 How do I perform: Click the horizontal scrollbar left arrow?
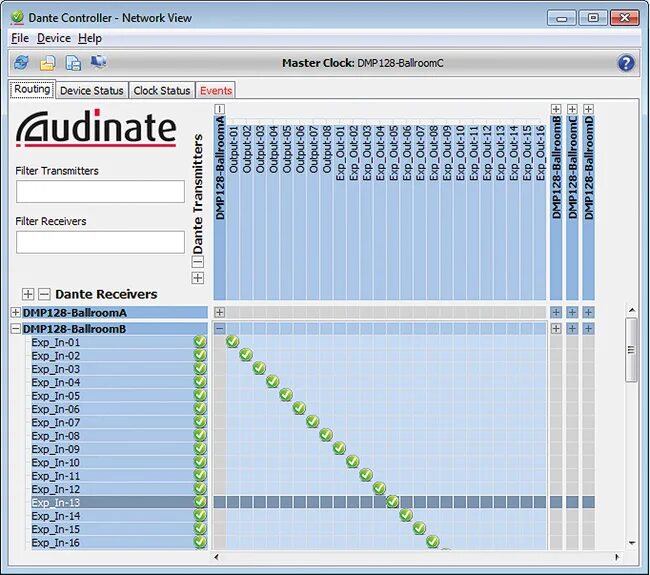pos(216,557)
